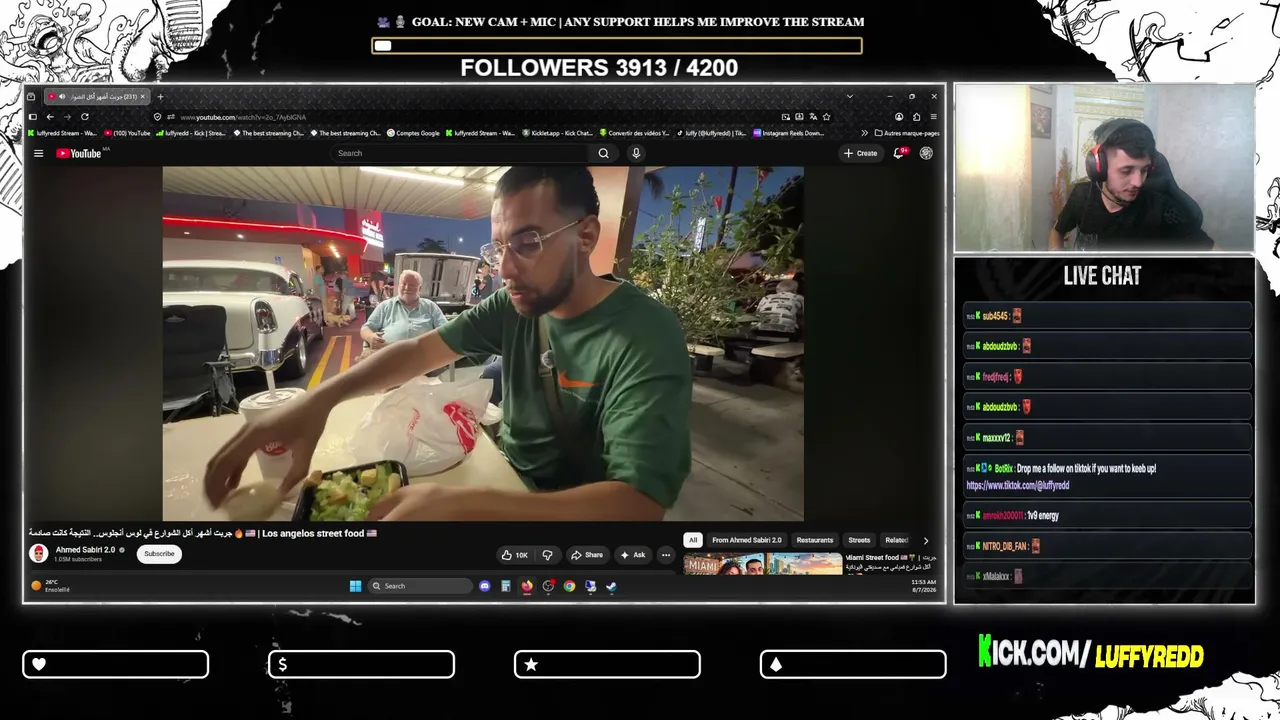Select the Restaurants filter chip
The width and height of the screenshot is (1280, 720).
[815, 540]
